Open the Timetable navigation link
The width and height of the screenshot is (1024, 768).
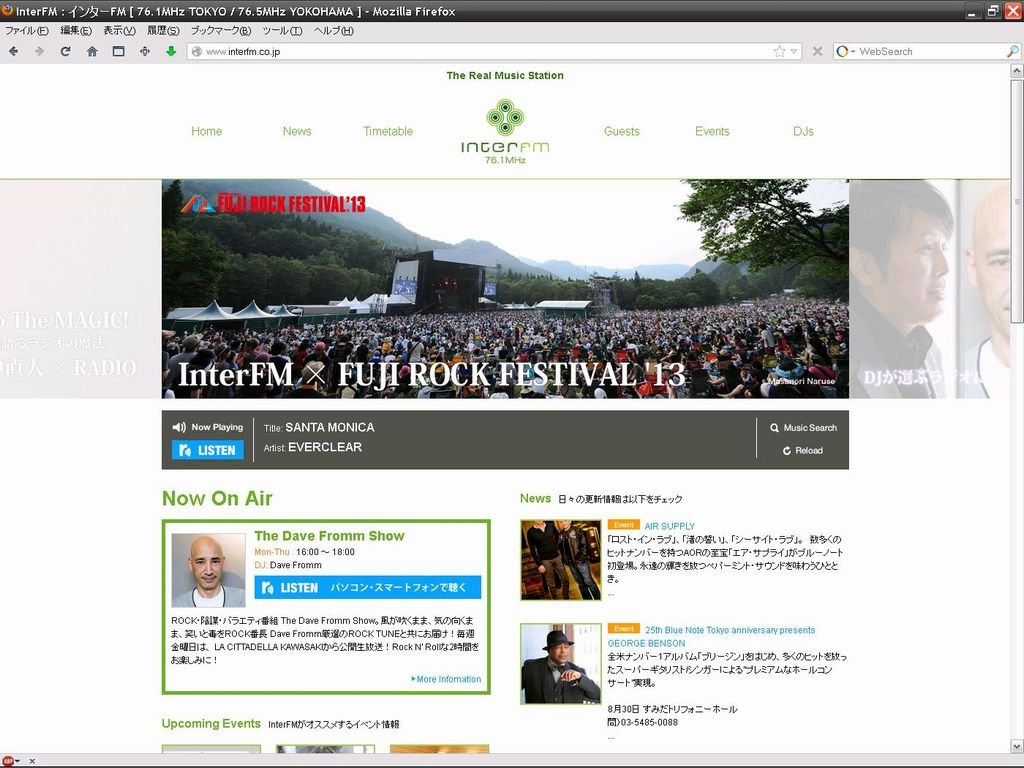388,131
